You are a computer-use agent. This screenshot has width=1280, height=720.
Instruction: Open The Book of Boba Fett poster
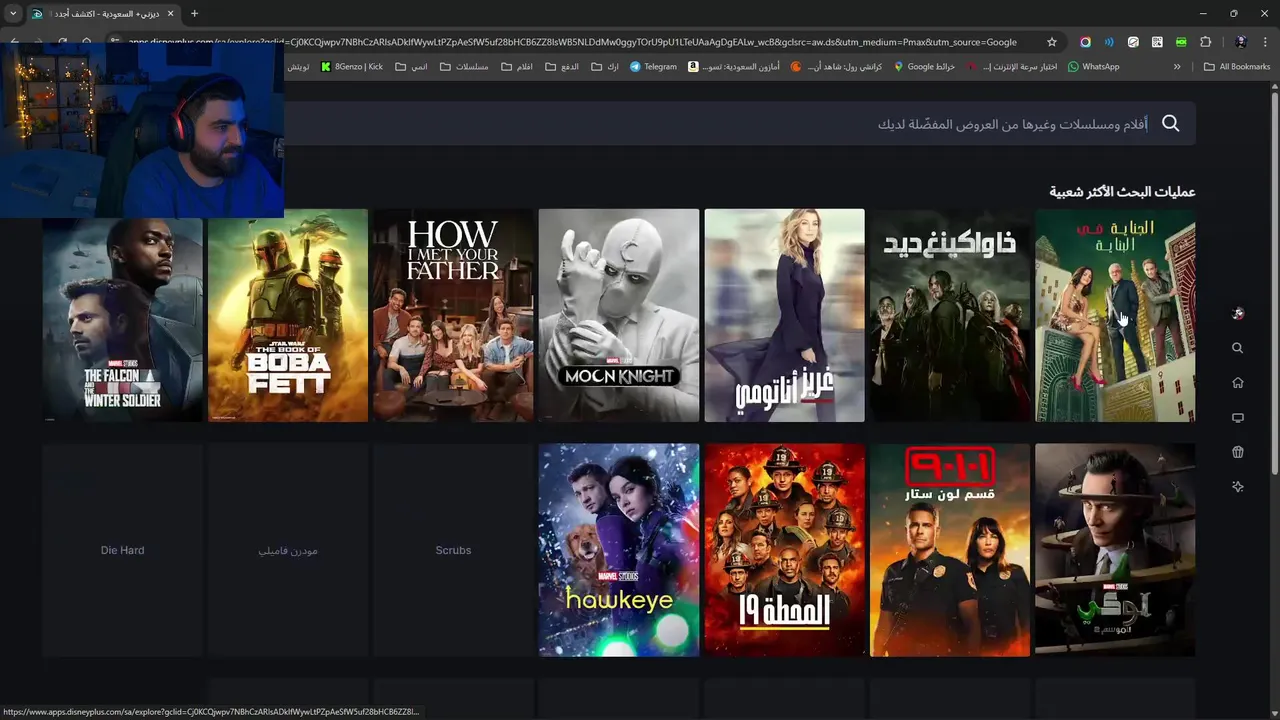[x=288, y=315]
